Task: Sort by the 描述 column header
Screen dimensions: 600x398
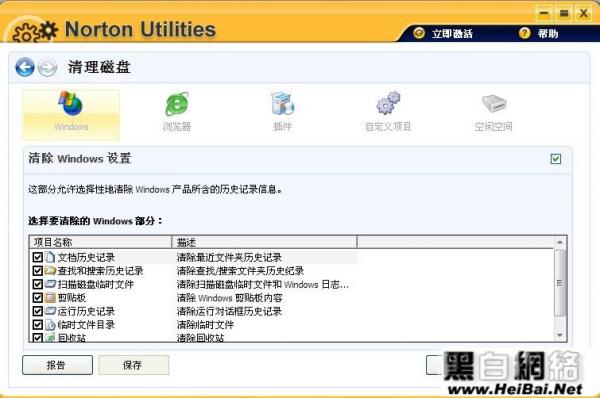Action: tap(264, 242)
